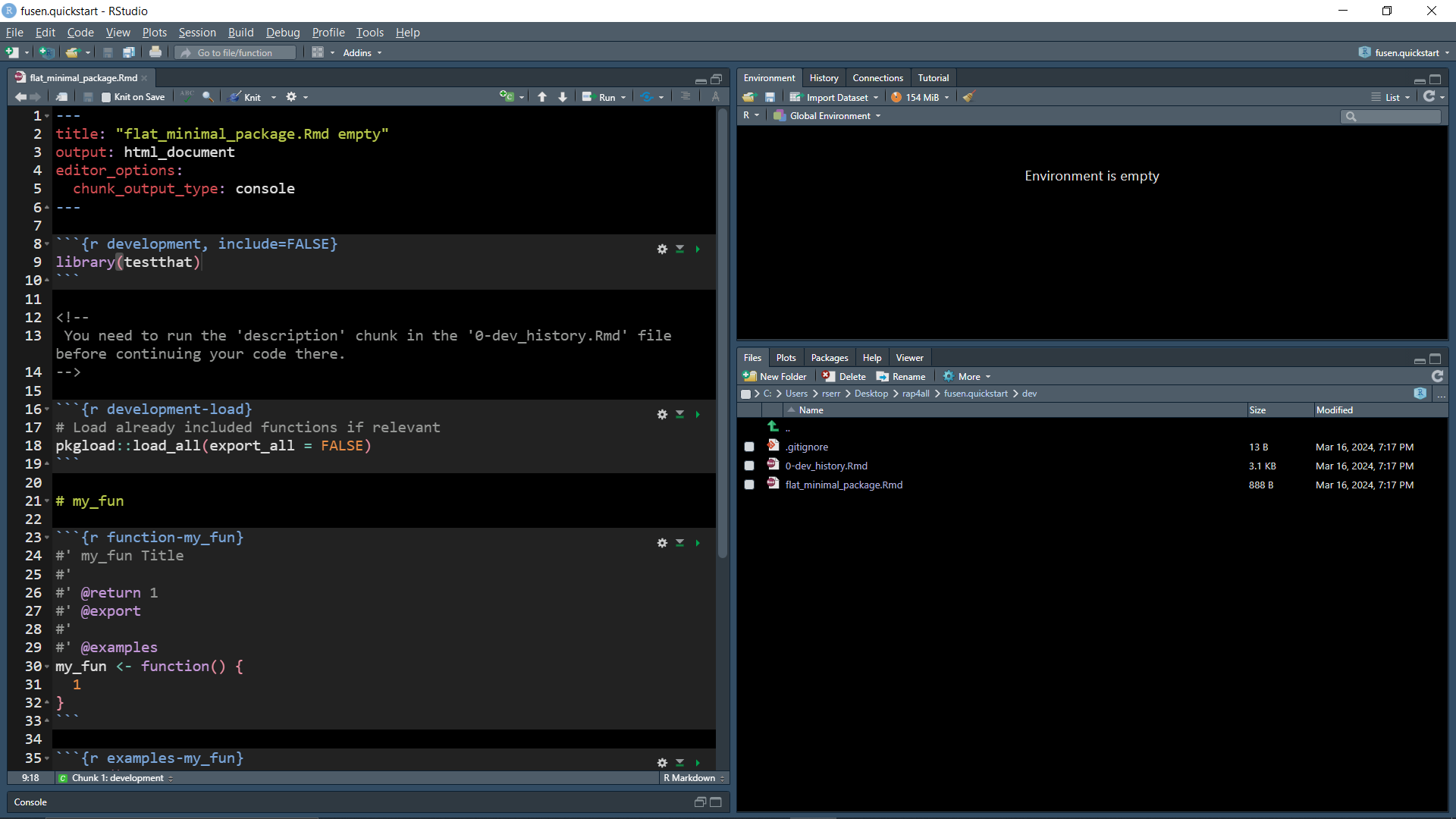This screenshot has height=819, width=1456.
Task: Open the More dropdown in Files pane
Action: click(968, 376)
